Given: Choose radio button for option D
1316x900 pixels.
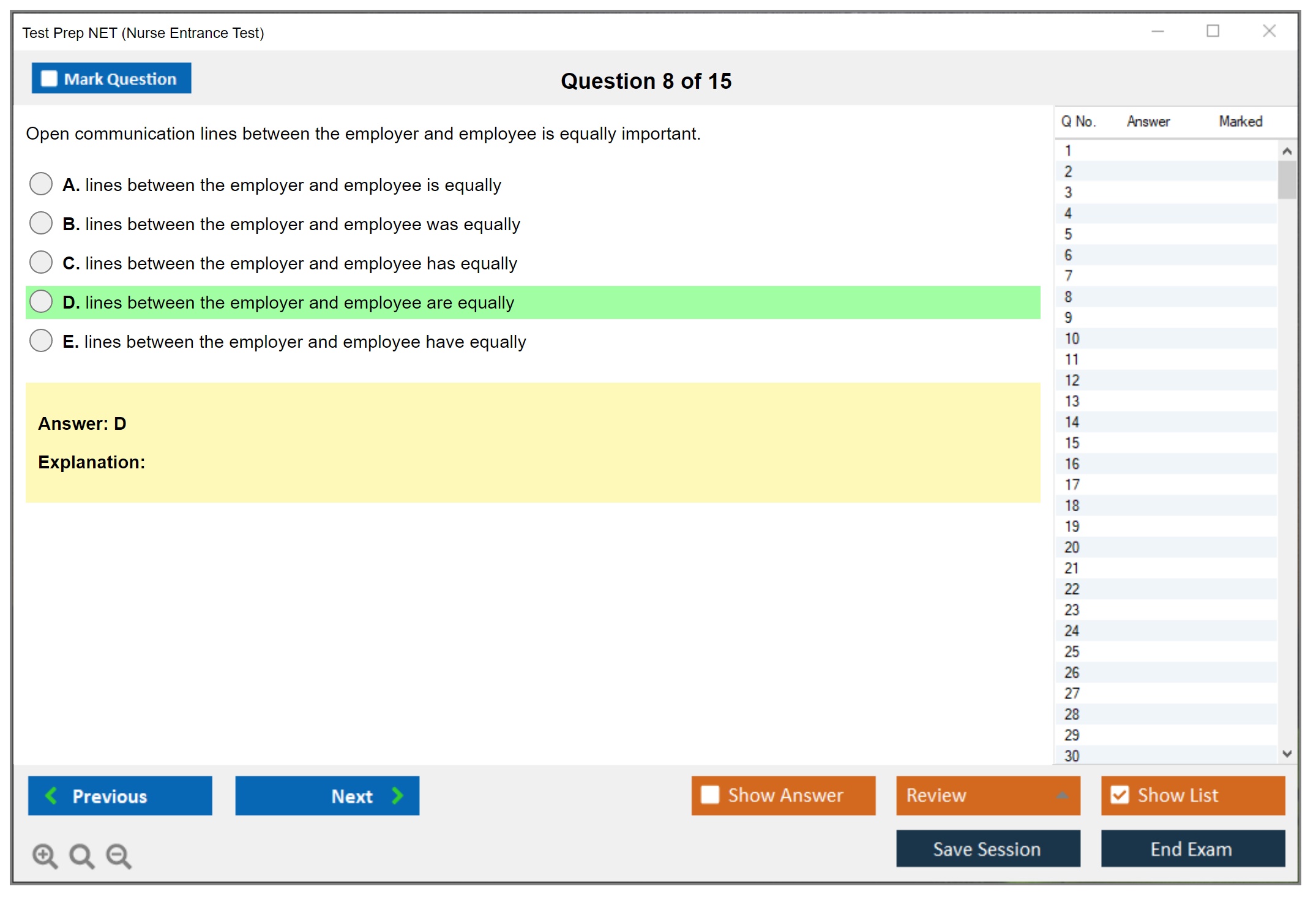Looking at the screenshot, I should 41,301.
